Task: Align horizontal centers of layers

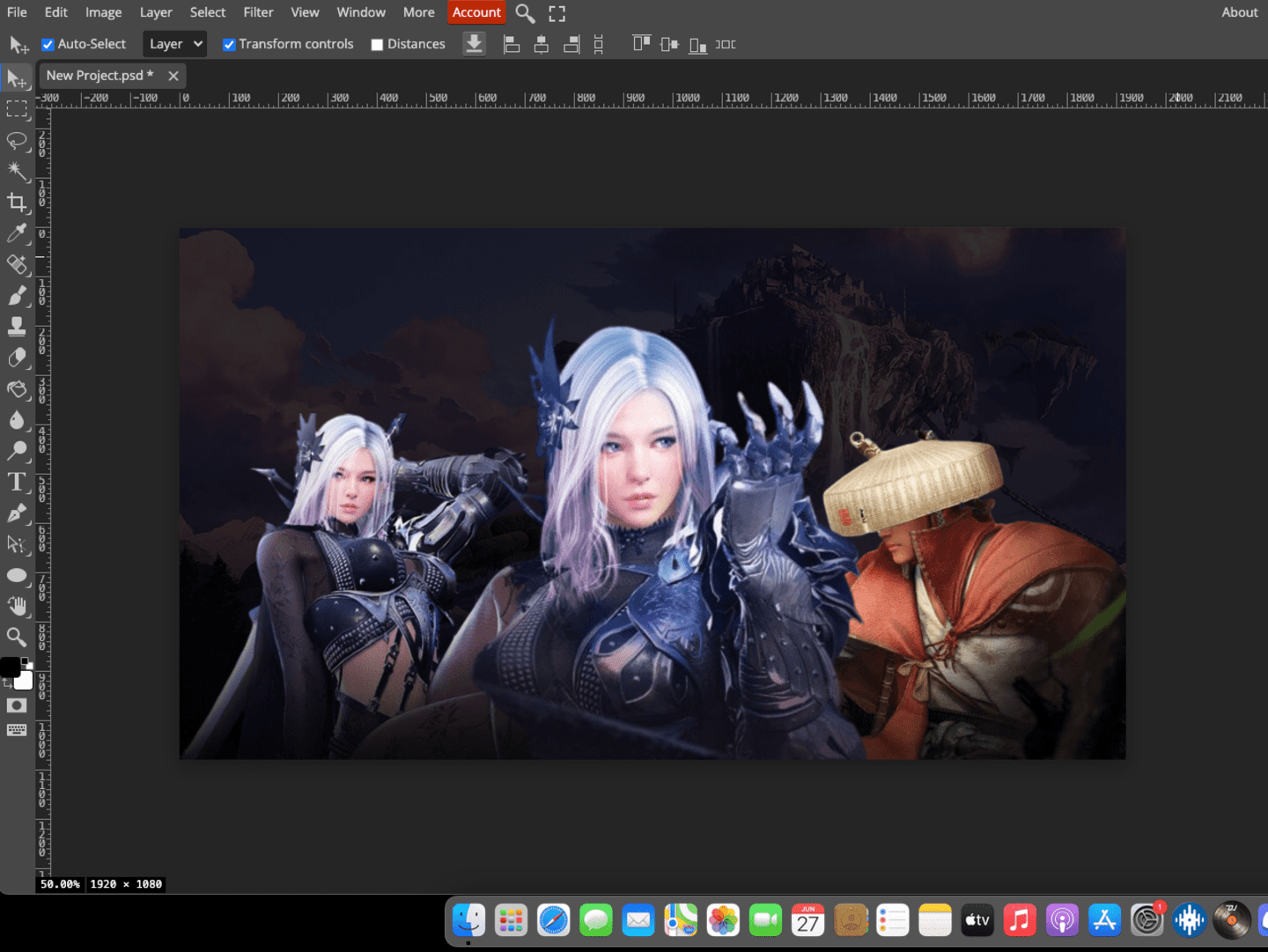Action: 542,44
